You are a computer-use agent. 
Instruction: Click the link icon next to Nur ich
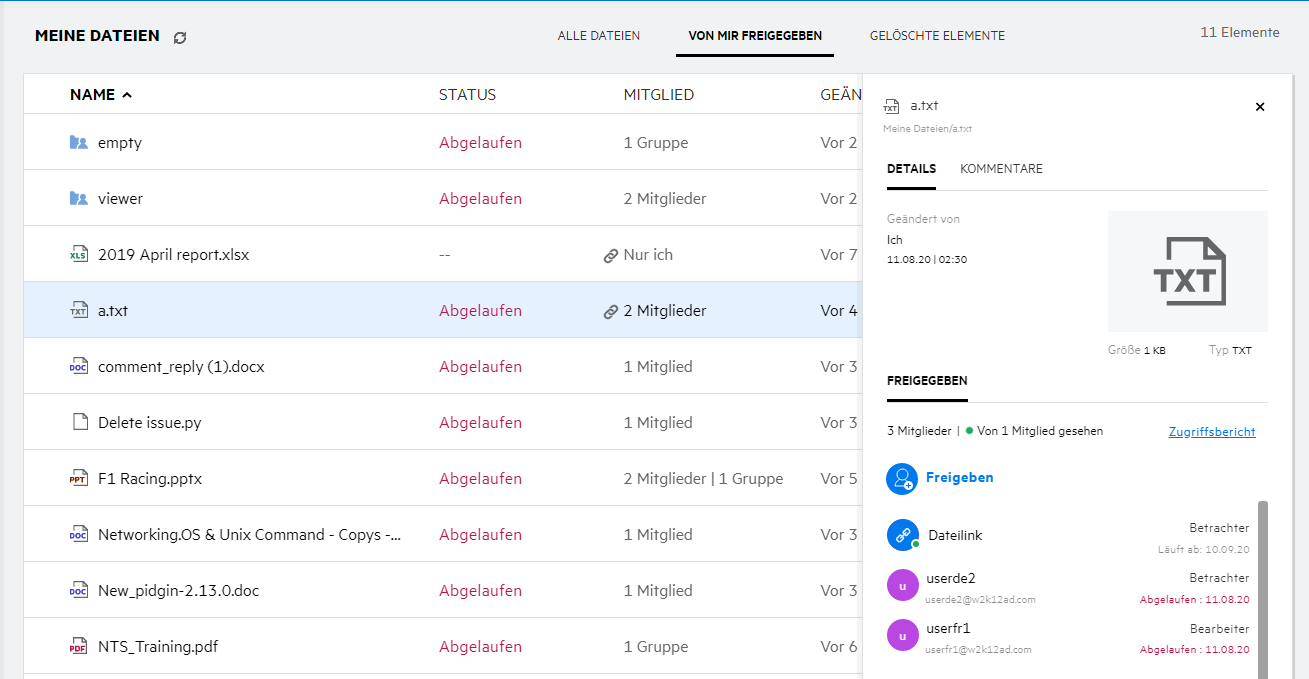(x=610, y=256)
